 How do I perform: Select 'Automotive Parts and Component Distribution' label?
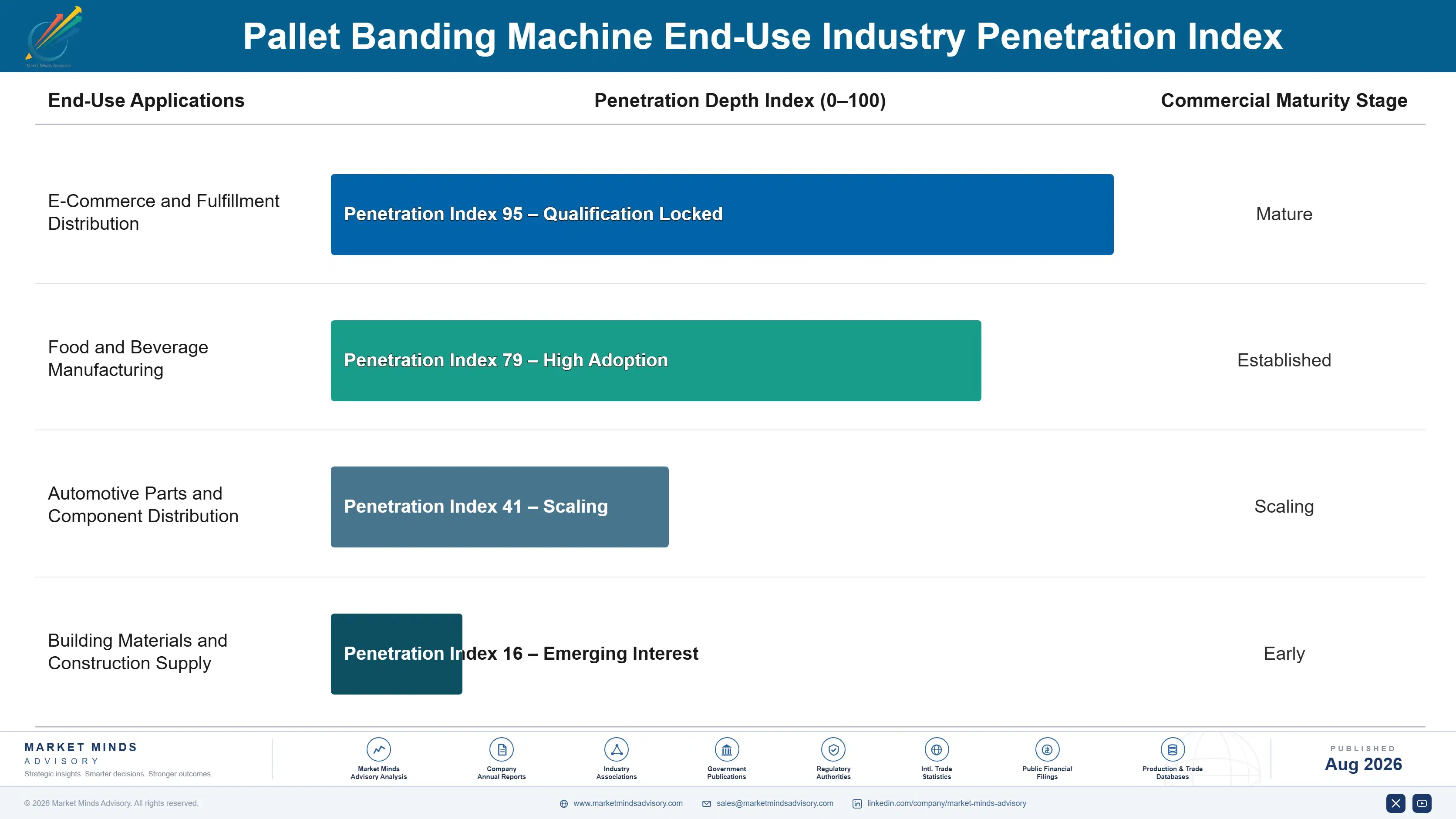tap(143, 504)
